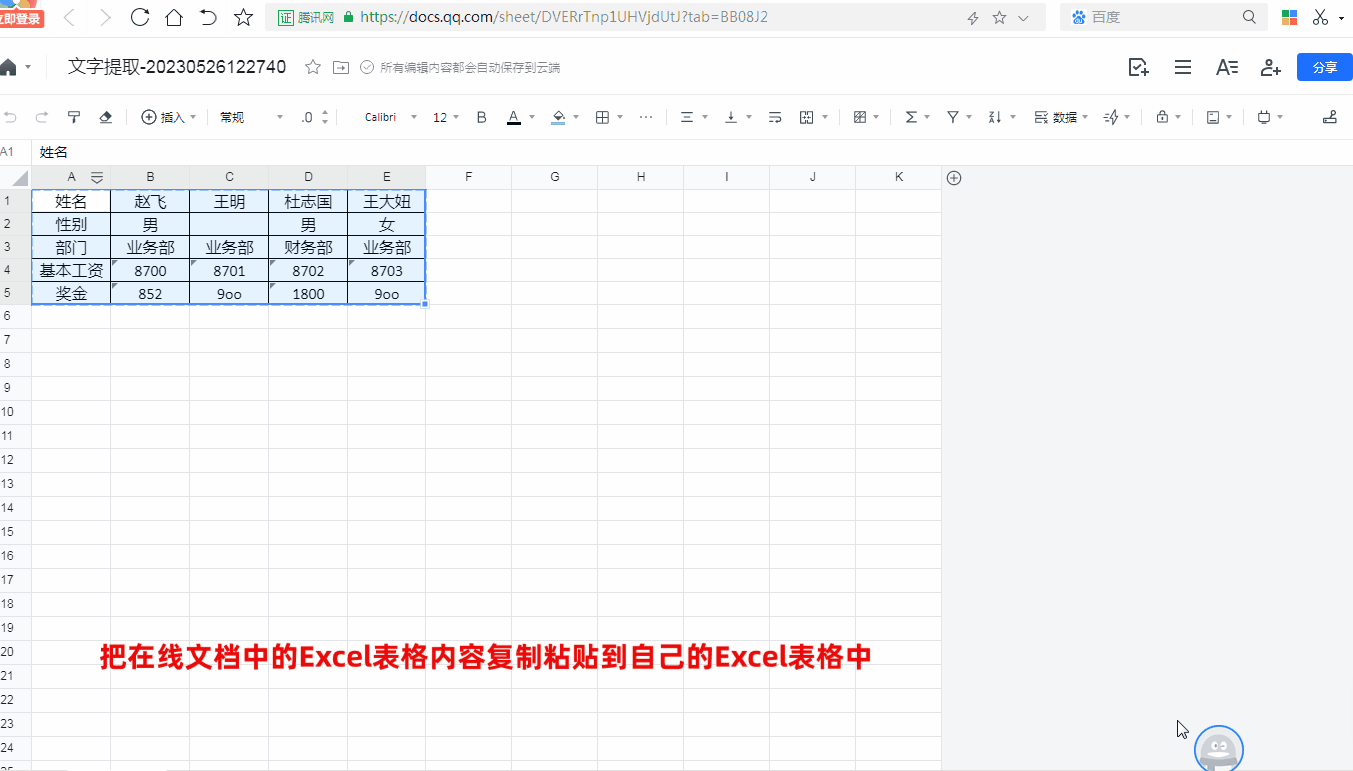Expand the borders dropdown arrow
The width and height of the screenshot is (1353, 771).
[620, 117]
